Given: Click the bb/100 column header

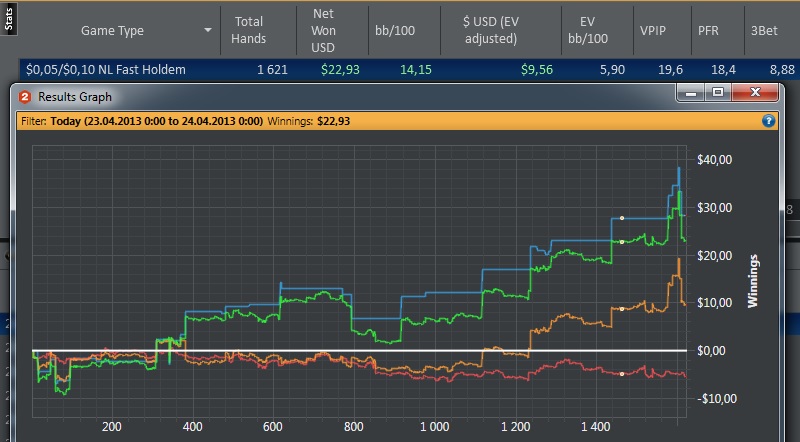Looking at the screenshot, I should [x=392, y=31].
